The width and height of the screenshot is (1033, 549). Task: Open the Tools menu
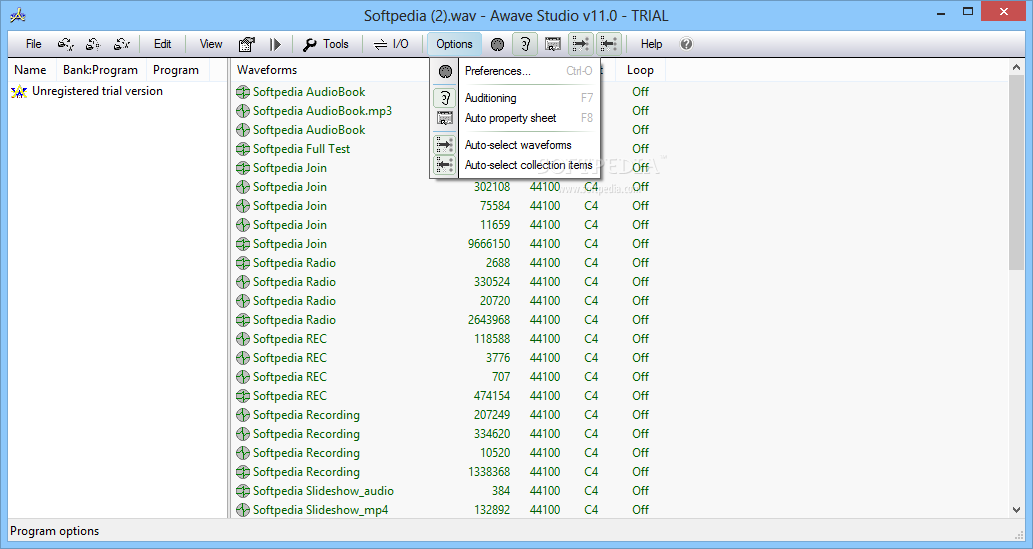pyautogui.click(x=325, y=44)
